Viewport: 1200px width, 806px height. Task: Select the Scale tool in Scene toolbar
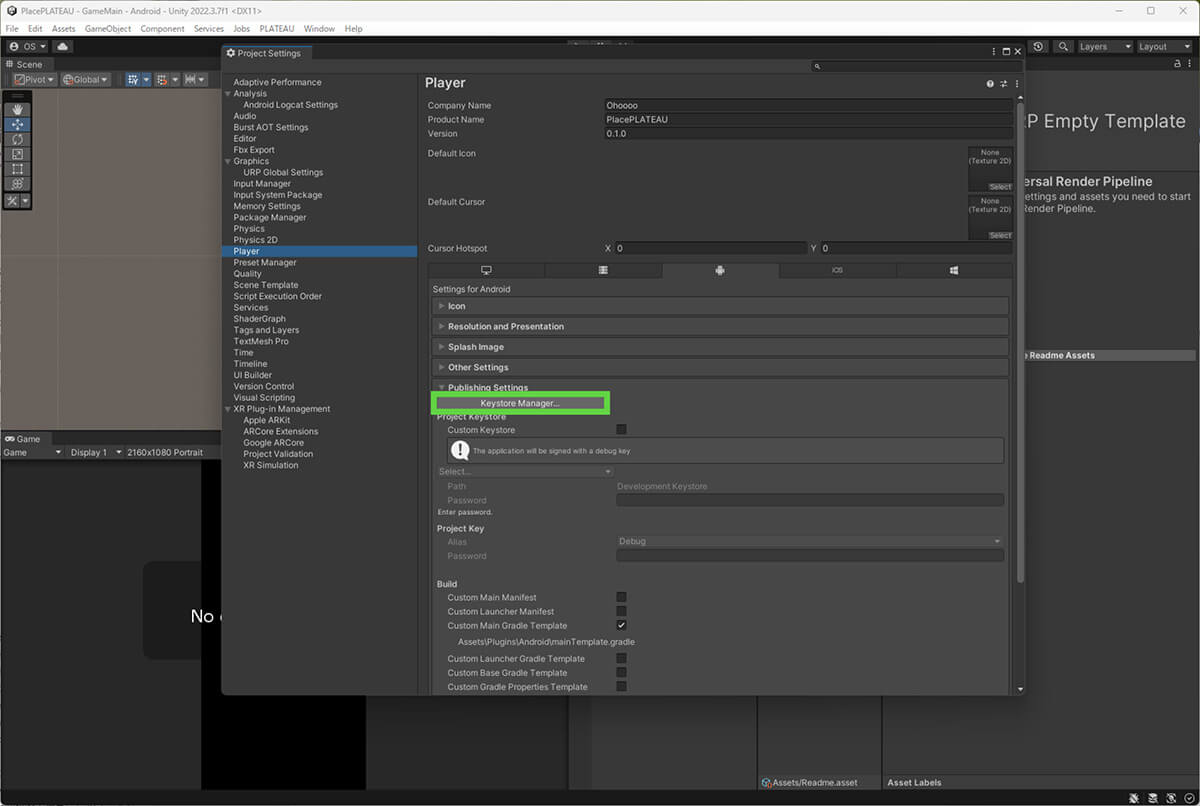pyautogui.click(x=17, y=154)
